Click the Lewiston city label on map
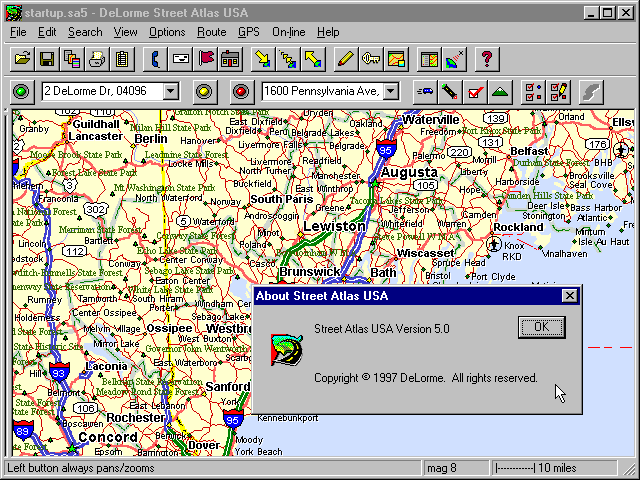The height and width of the screenshot is (480, 640). (334, 226)
